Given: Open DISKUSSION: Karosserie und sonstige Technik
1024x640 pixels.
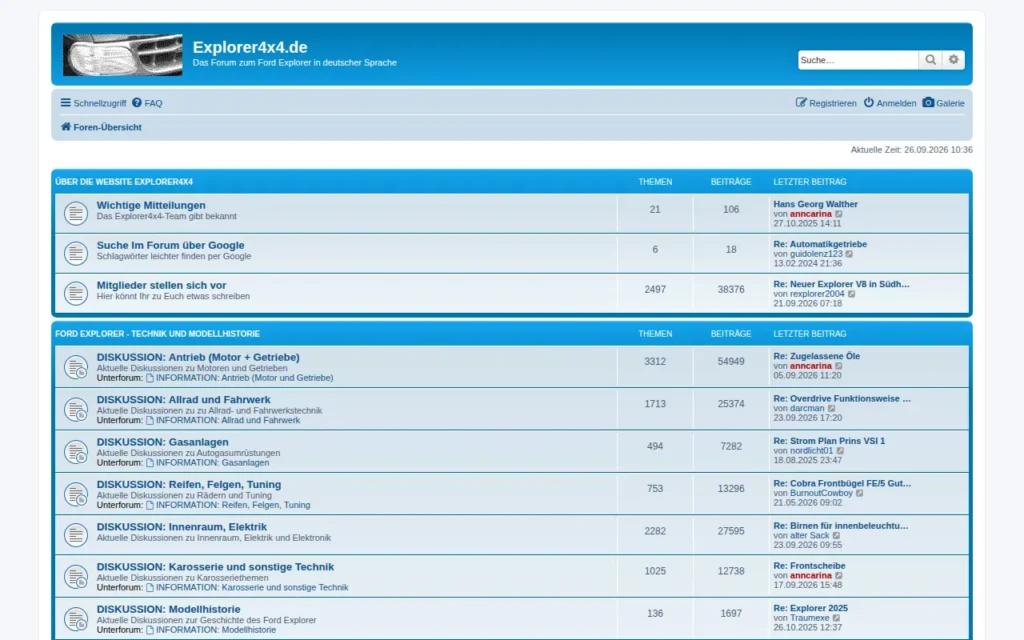Looking at the screenshot, I should click(x=216, y=567).
